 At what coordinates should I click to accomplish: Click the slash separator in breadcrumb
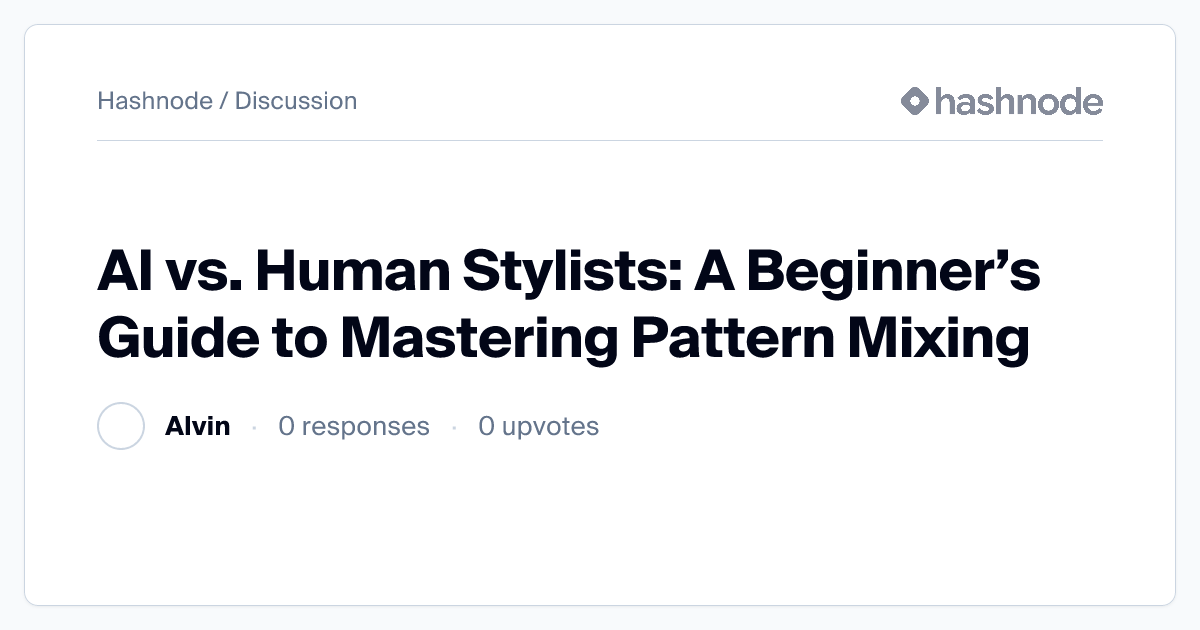click(x=223, y=101)
